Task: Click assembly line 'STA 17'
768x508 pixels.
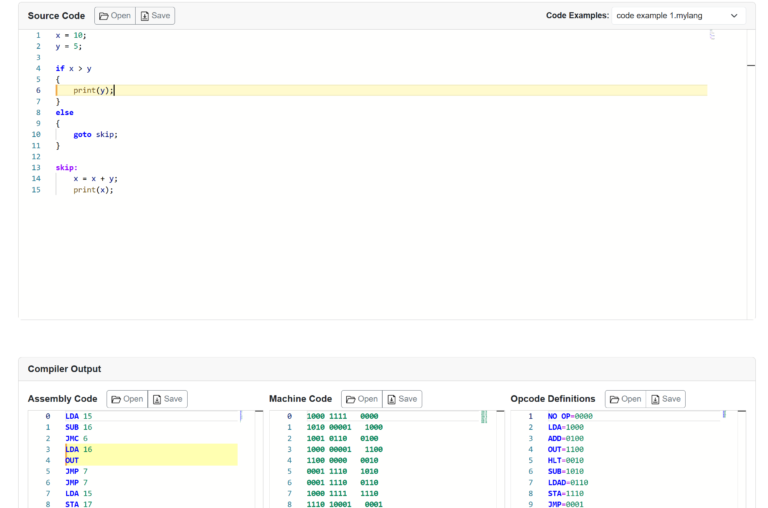Action: [x=78, y=504]
